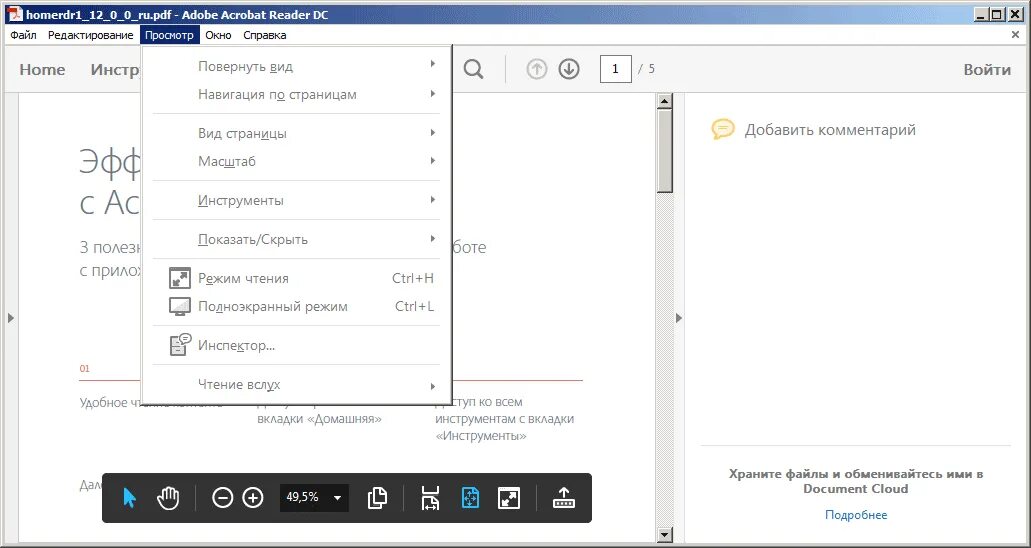
Task: Activate the hand pan tool
Action: 168,498
